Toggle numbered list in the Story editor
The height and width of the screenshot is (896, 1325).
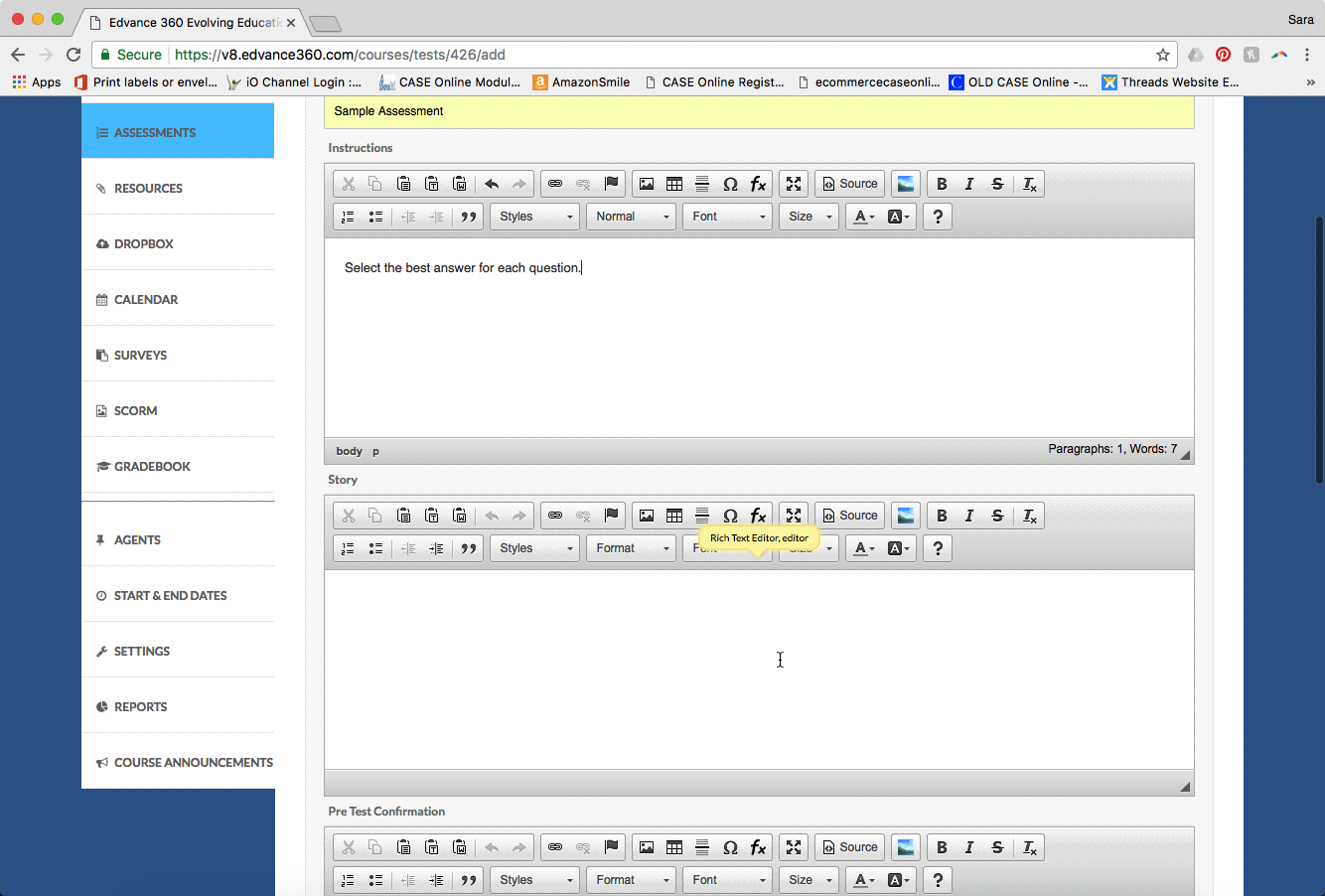(x=348, y=548)
